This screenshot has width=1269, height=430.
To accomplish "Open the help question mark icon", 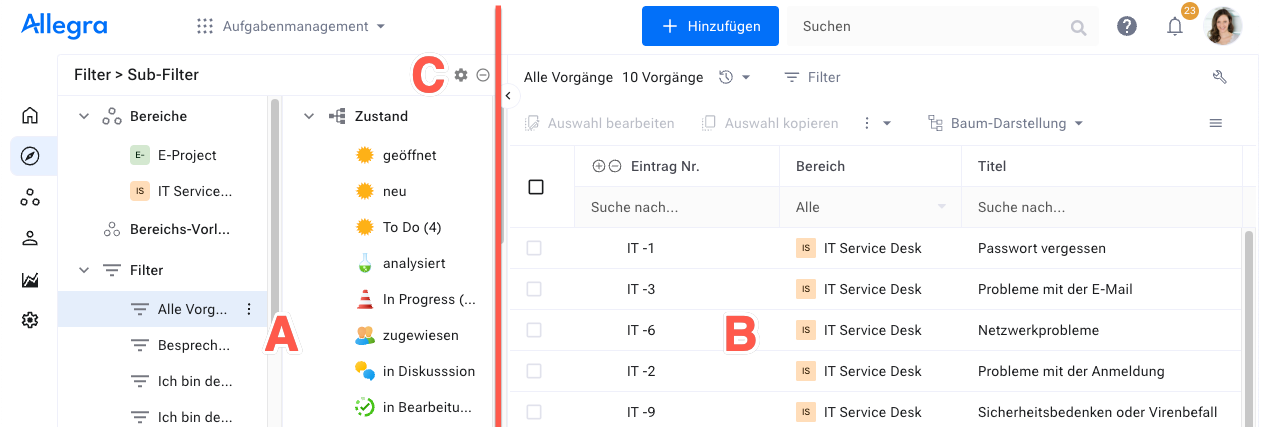I will pos(1127,27).
